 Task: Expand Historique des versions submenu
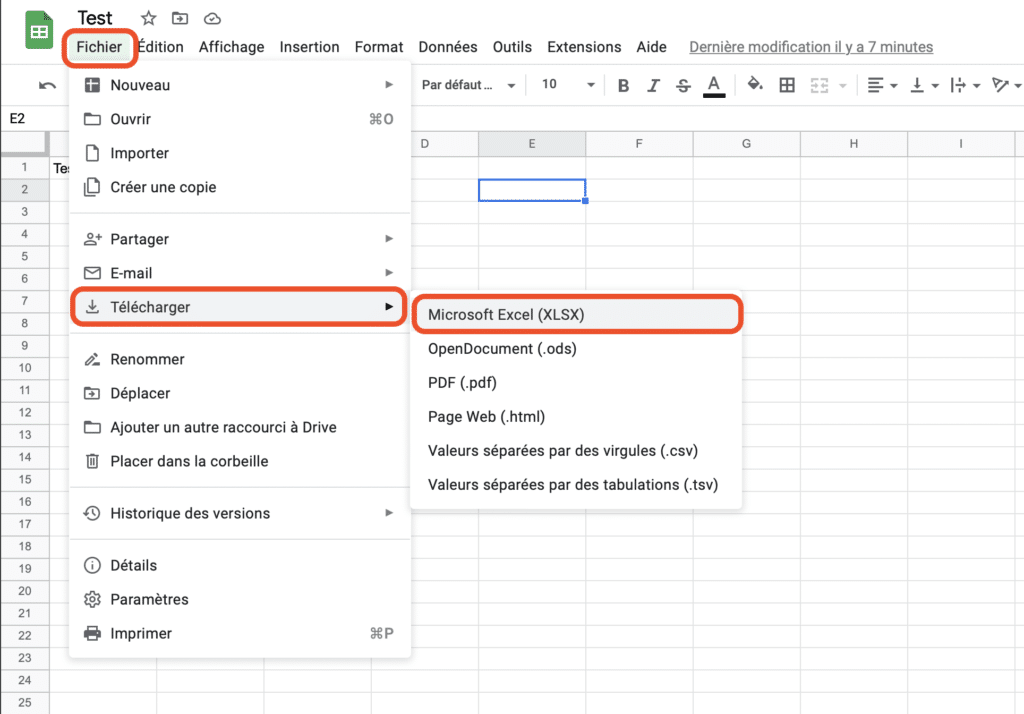tap(240, 513)
